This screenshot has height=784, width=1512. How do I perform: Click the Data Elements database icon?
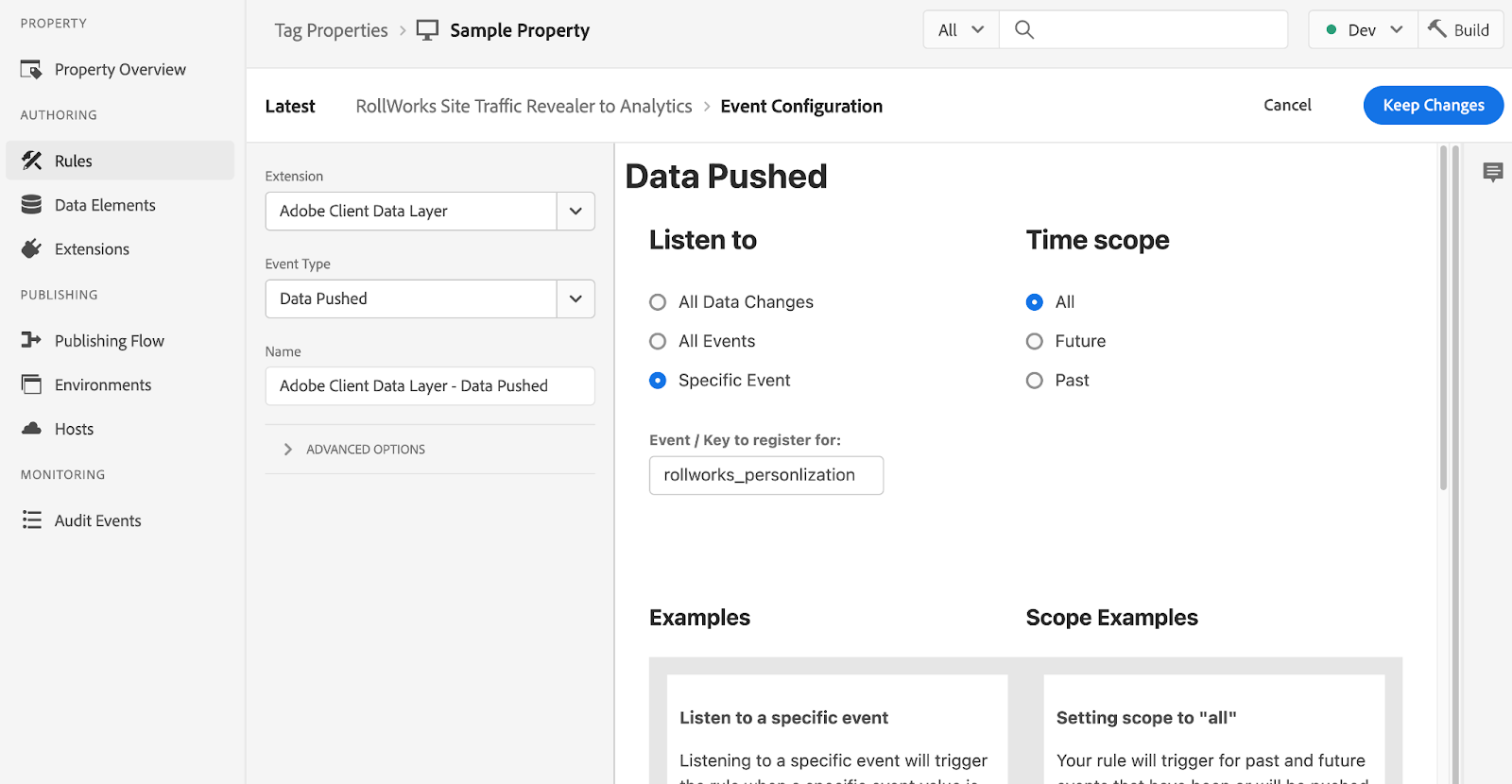point(32,205)
